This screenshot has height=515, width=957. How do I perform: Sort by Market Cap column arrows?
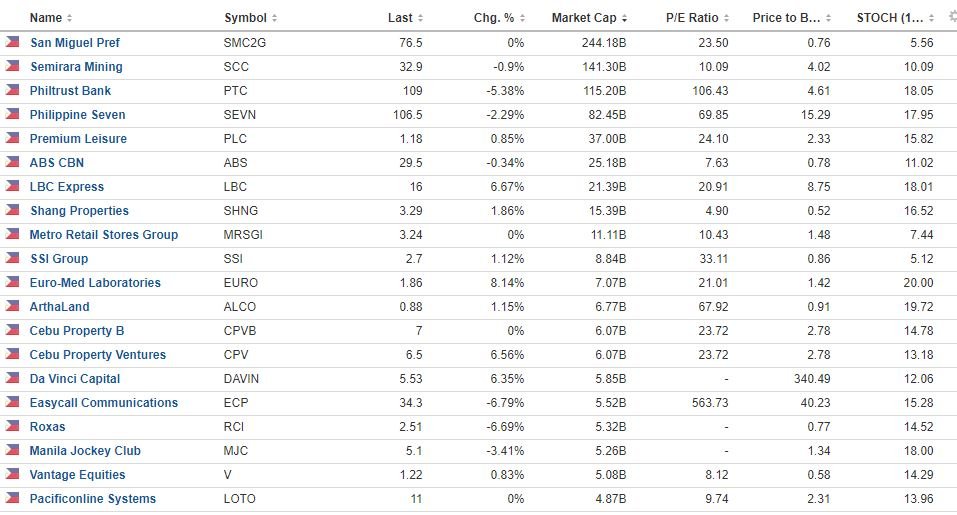[624, 18]
